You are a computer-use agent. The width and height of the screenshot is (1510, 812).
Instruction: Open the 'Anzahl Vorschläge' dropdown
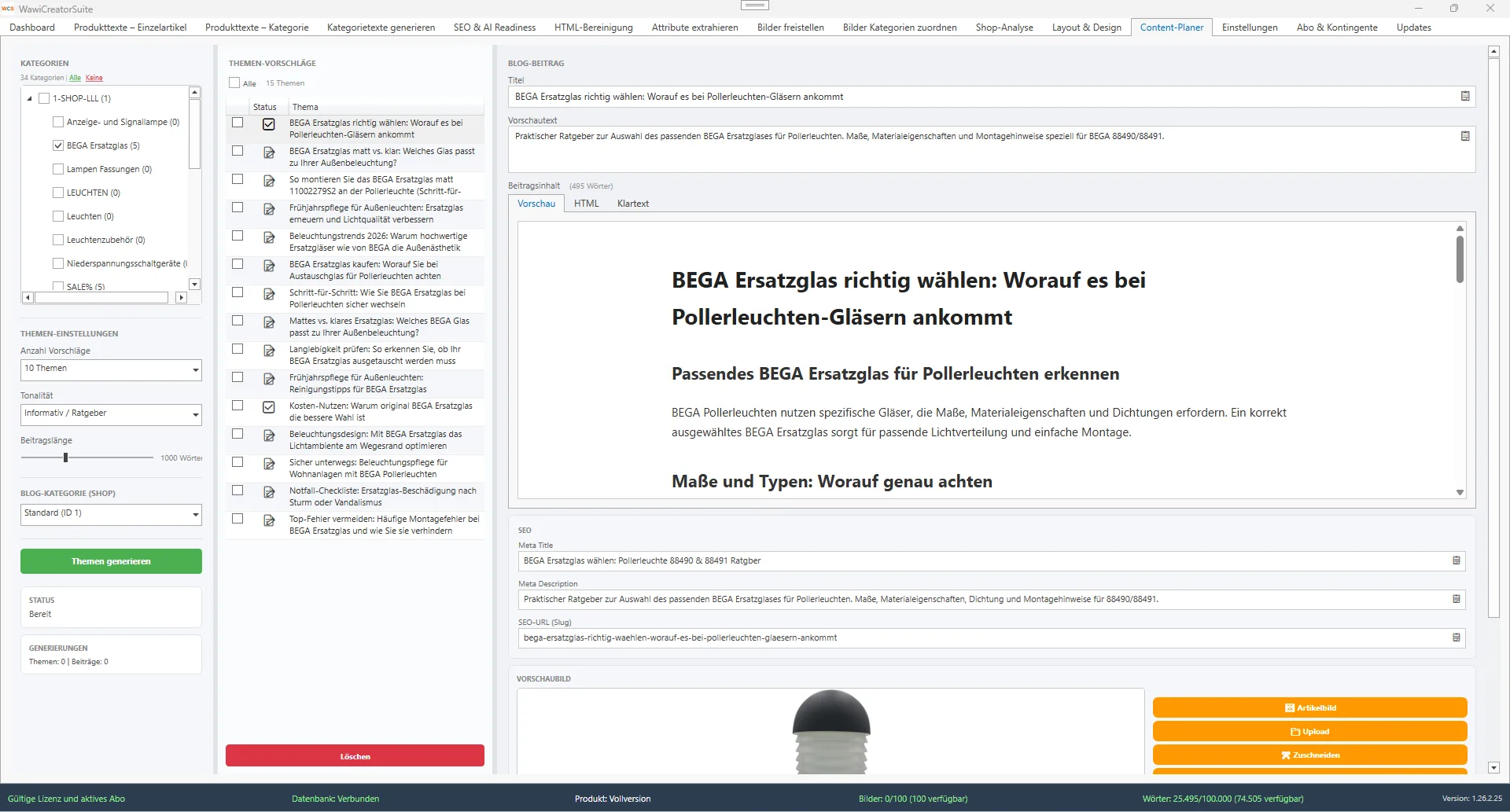point(196,369)
